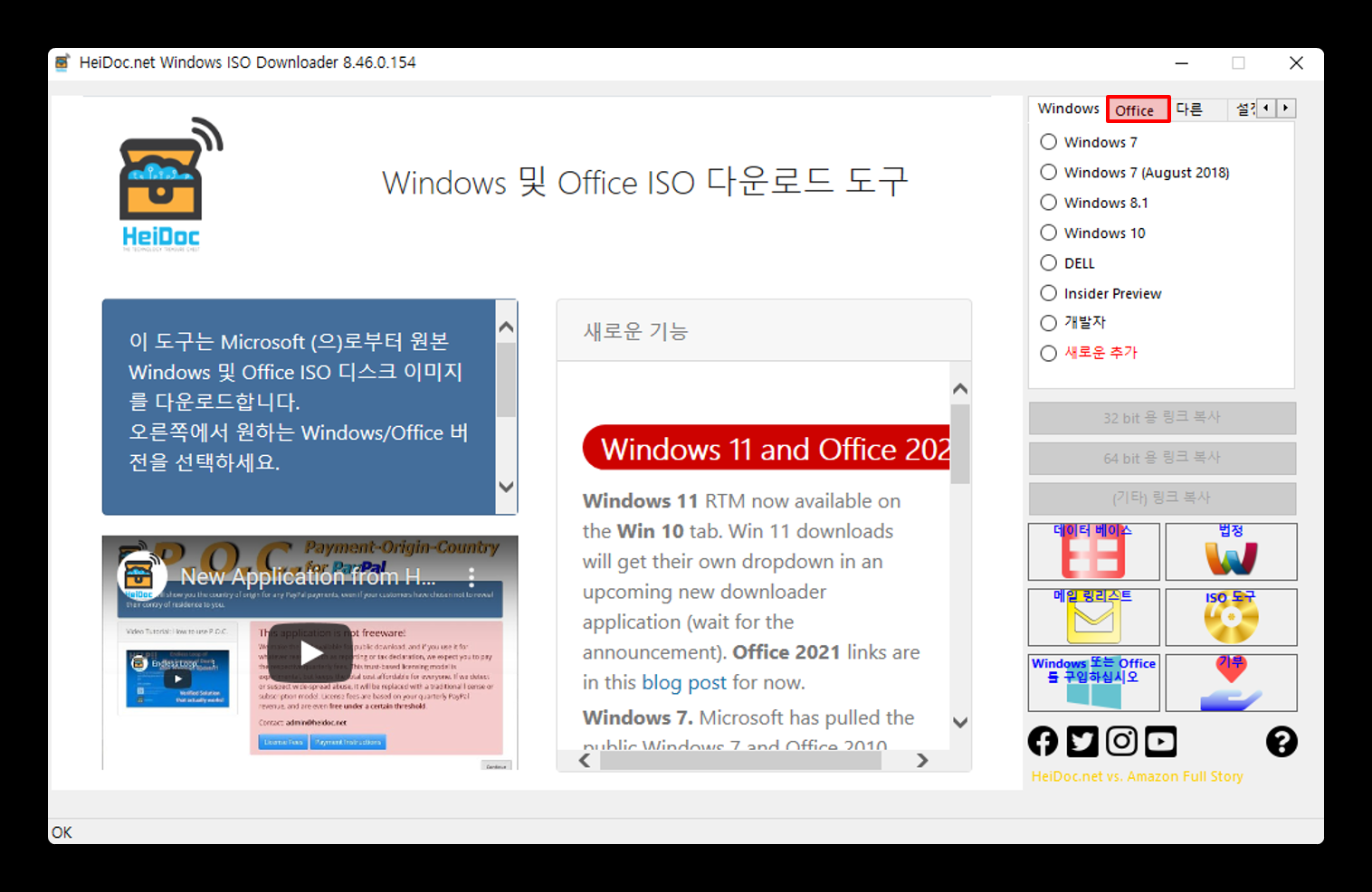Image resolution: width=1372 pixels, height=892 pixels.
Task: Click the 32 bit 용 링크 복사 button
Action: tap(1162, 418)
